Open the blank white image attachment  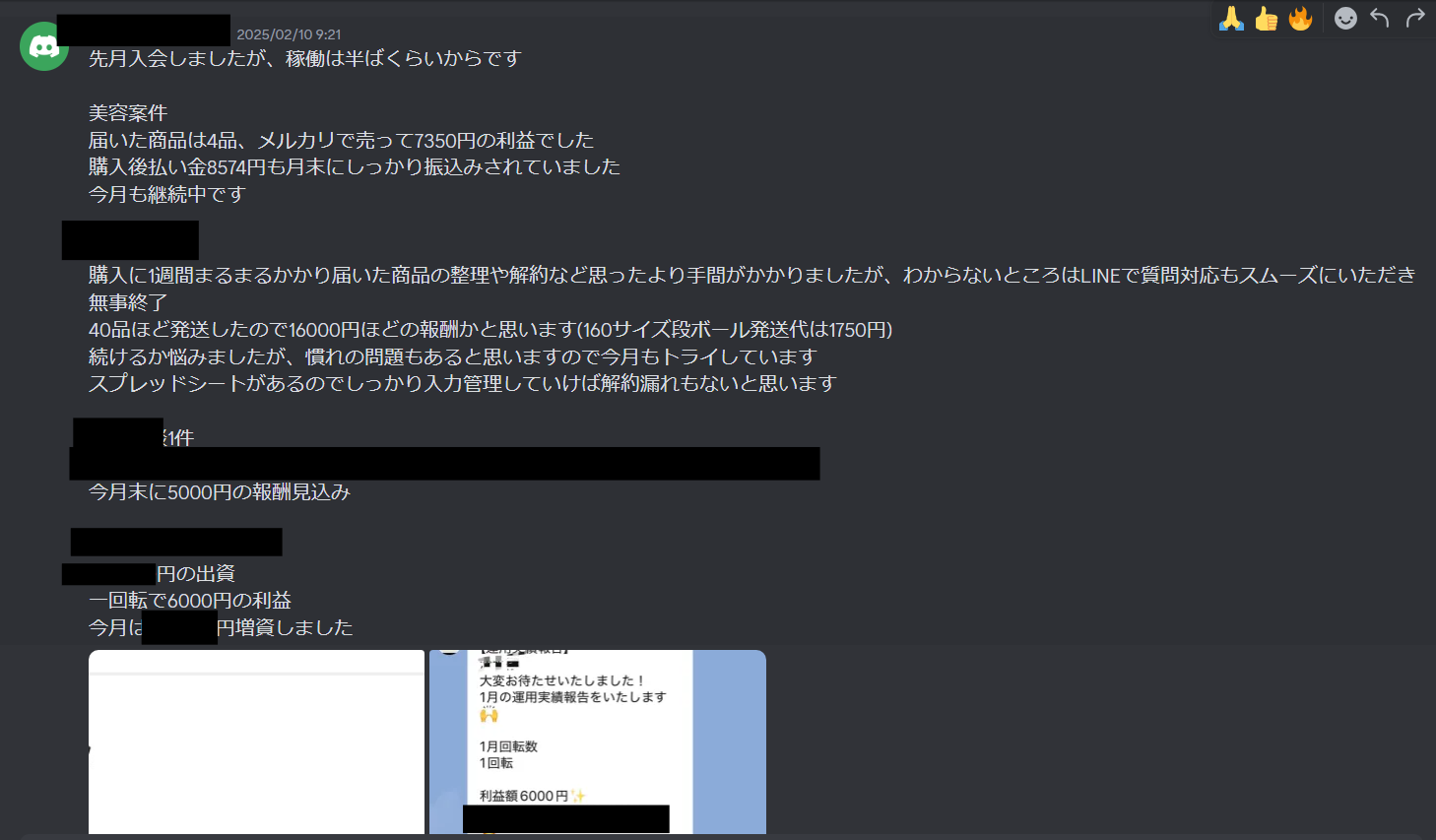pos(256,742)
